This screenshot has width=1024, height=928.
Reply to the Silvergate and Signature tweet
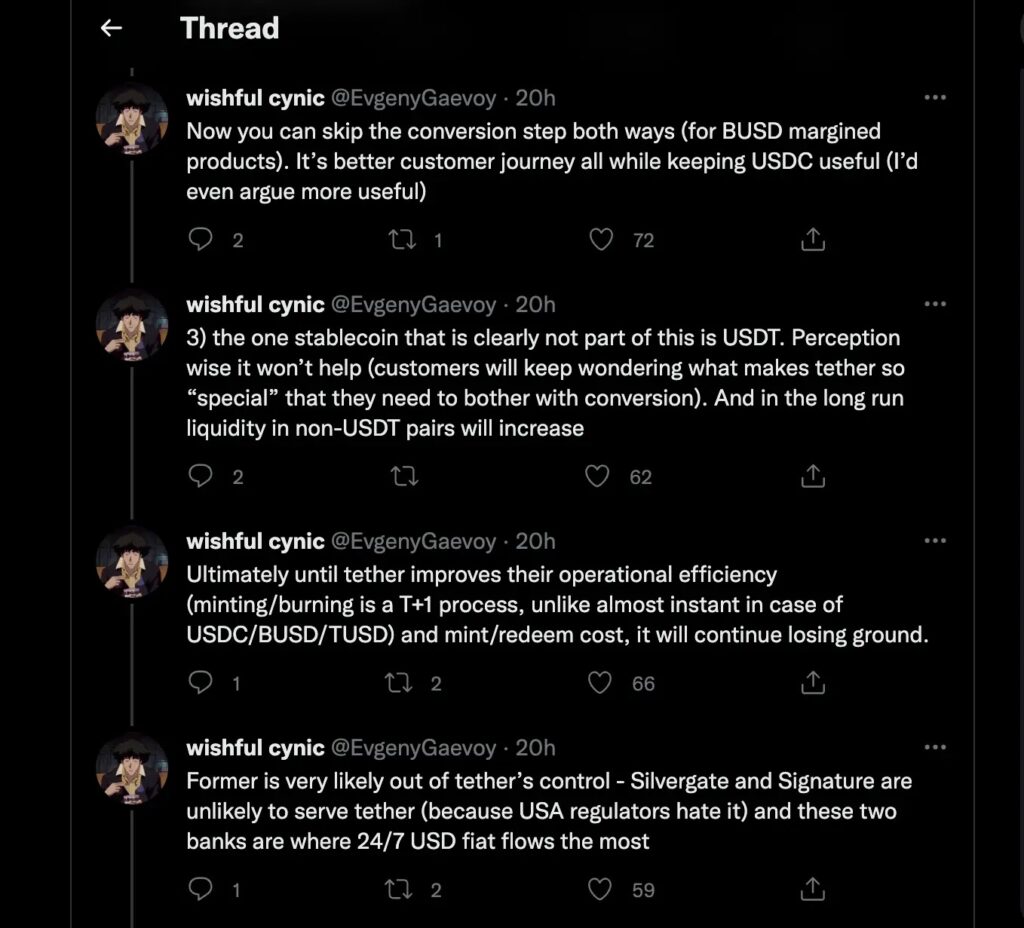pos(201,889)
